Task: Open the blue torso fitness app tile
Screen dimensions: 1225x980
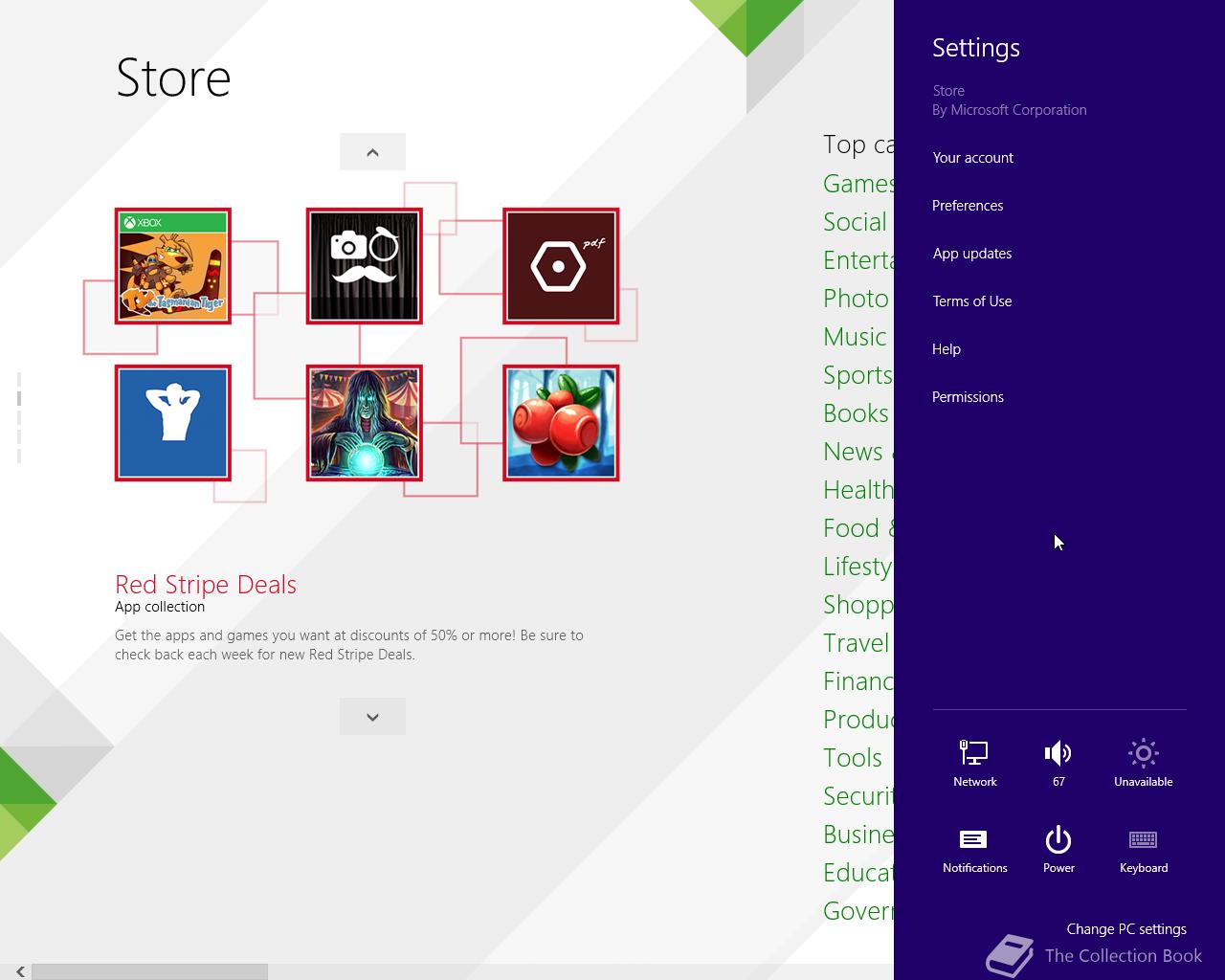Action: click(173, 423)
